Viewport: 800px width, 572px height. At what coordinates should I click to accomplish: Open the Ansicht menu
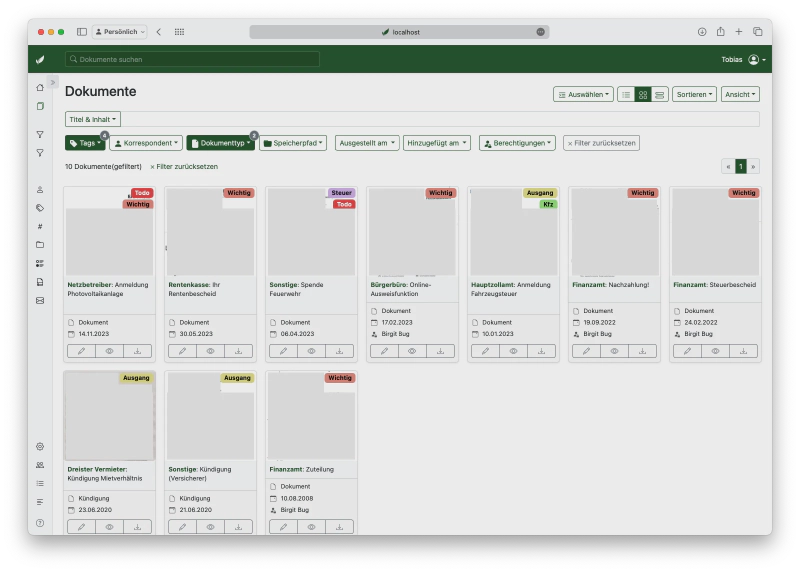point(740,94)
